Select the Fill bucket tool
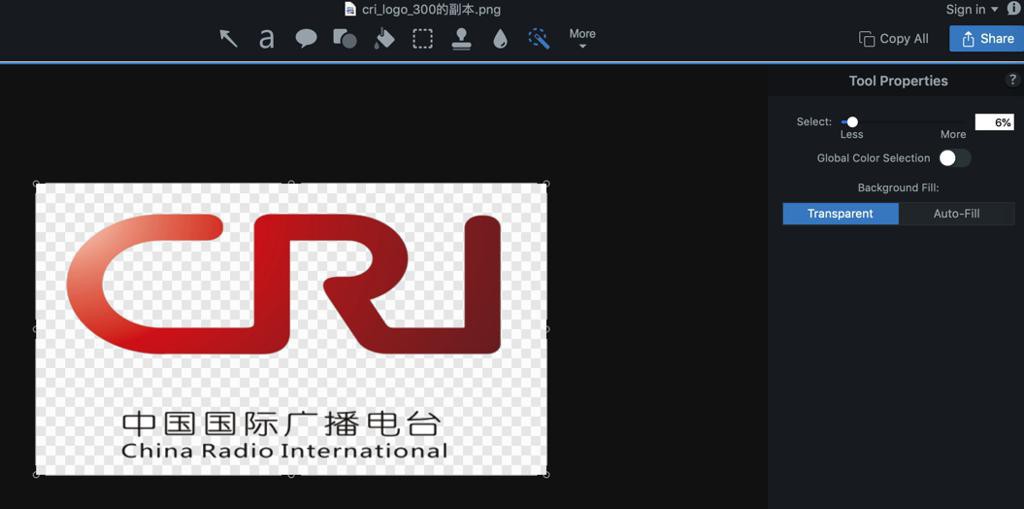This screenshot has width=1024, height=509. tap(384, 39)
